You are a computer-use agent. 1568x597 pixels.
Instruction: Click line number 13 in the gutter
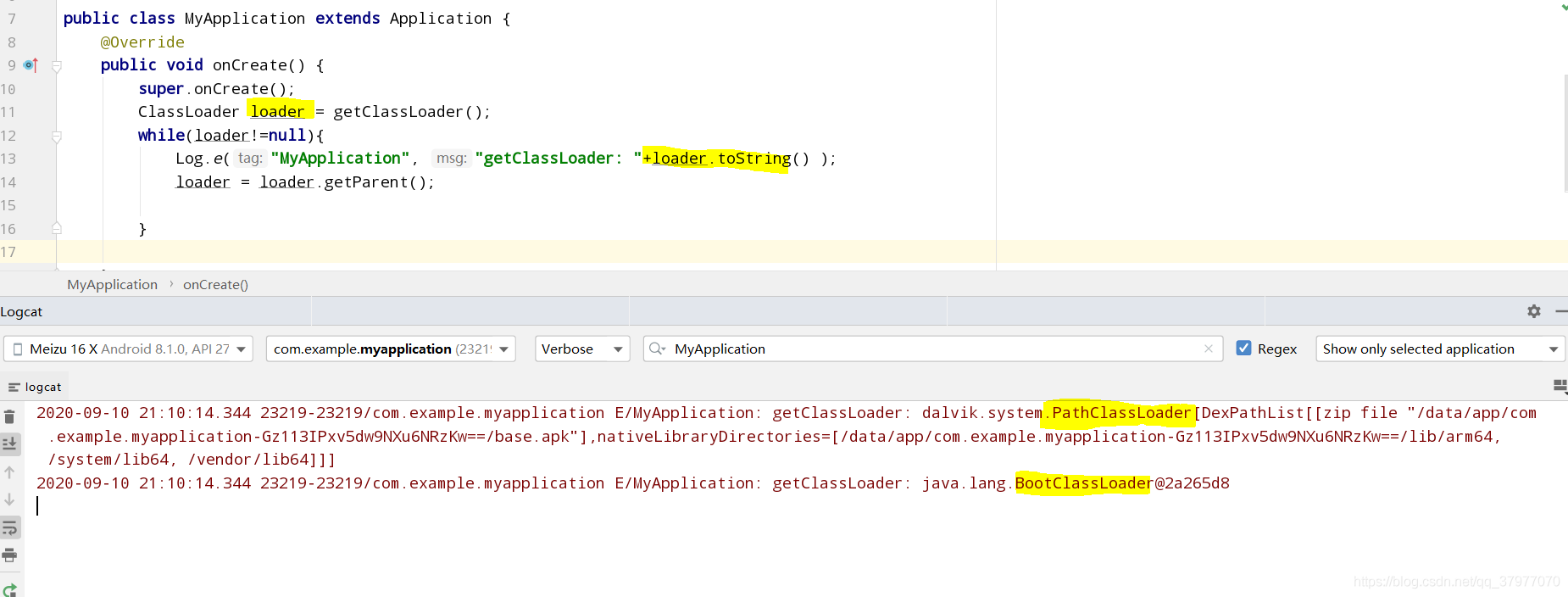[x=8, y=159]
